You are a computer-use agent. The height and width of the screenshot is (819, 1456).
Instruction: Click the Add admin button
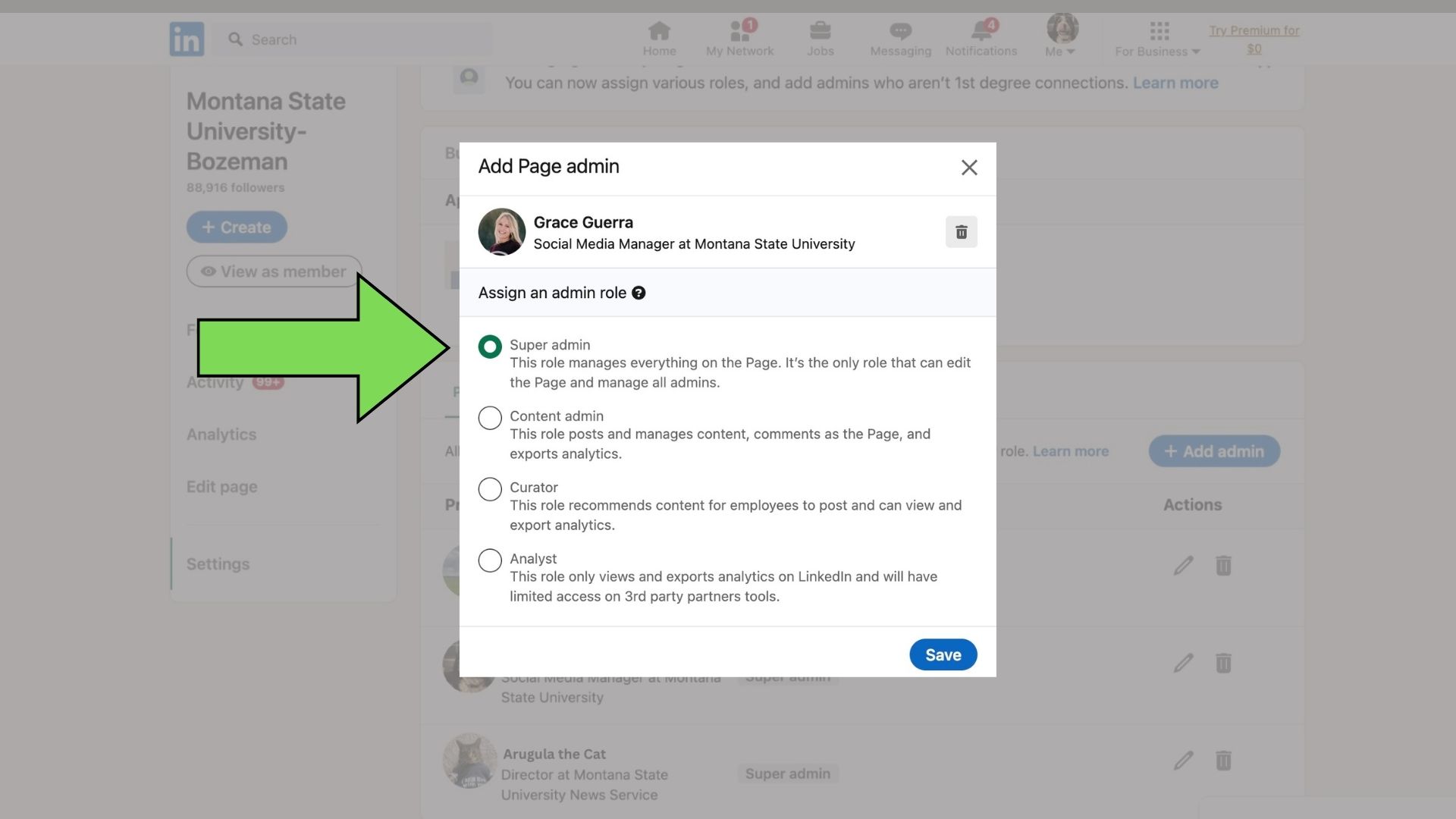1214,451
